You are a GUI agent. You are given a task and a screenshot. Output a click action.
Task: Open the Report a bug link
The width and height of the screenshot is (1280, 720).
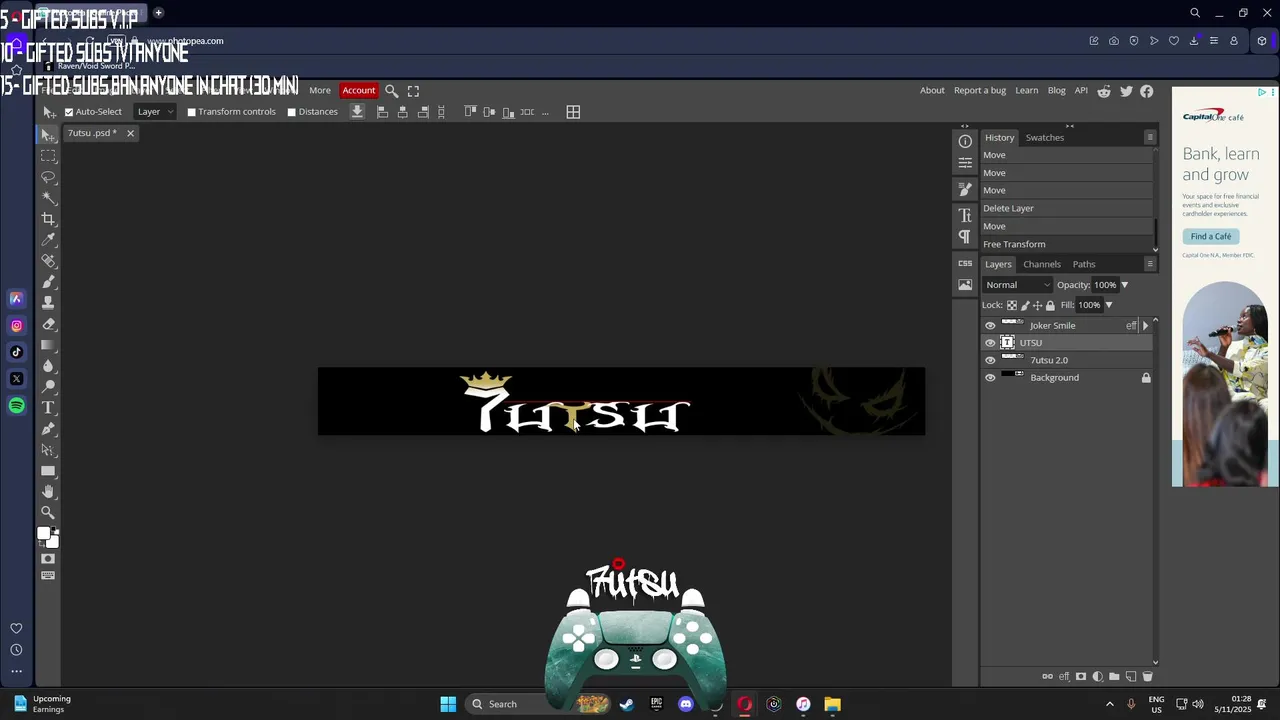click(980, 90)
